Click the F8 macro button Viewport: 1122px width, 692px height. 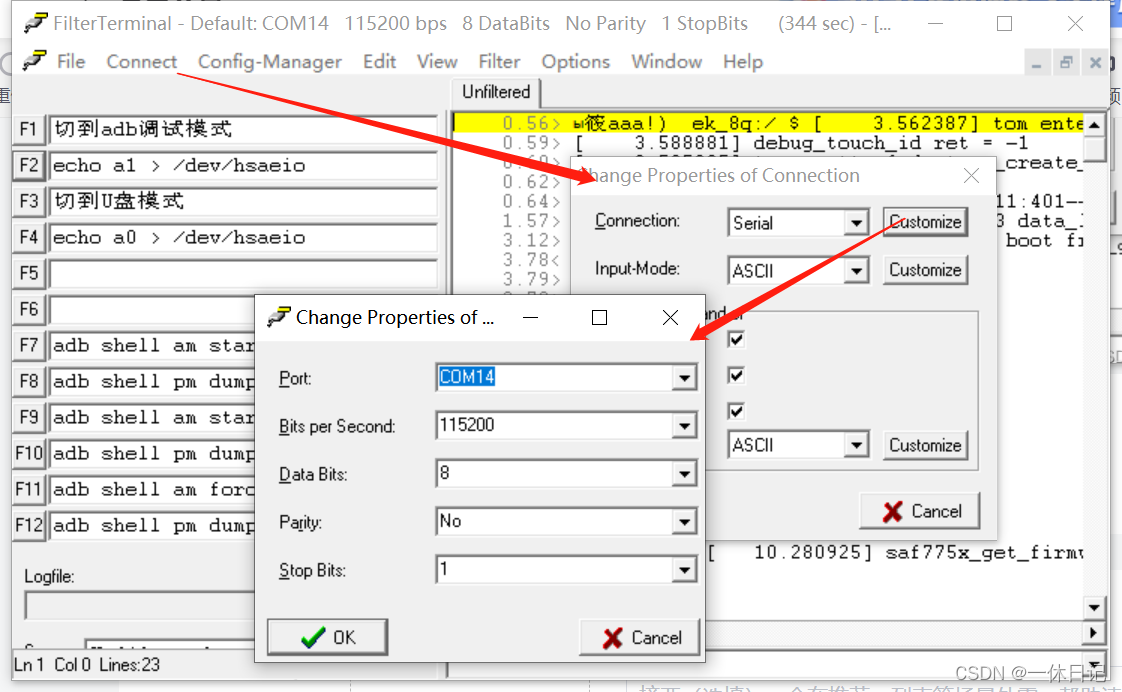pos(29,381)
